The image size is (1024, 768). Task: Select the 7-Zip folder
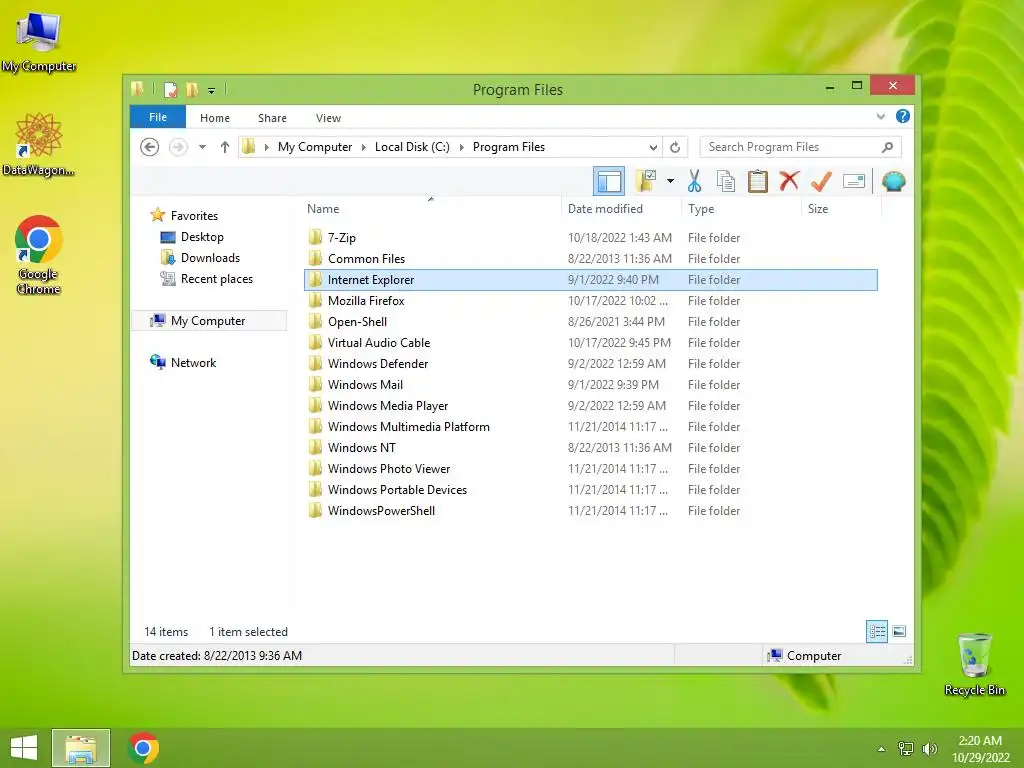[590, 238]
